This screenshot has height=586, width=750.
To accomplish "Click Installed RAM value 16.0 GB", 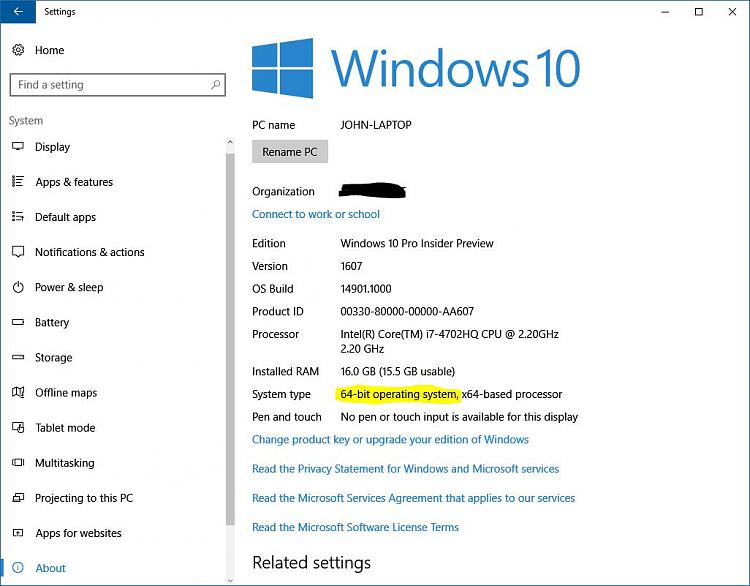I will pos(397,371).
